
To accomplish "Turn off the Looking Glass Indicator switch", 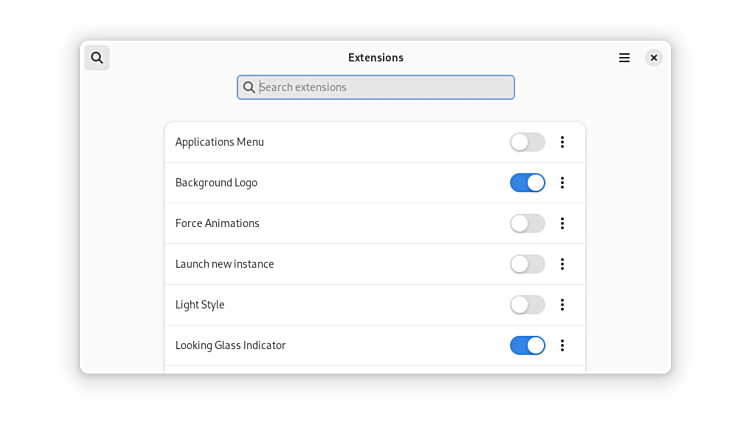I will [527, 345].
